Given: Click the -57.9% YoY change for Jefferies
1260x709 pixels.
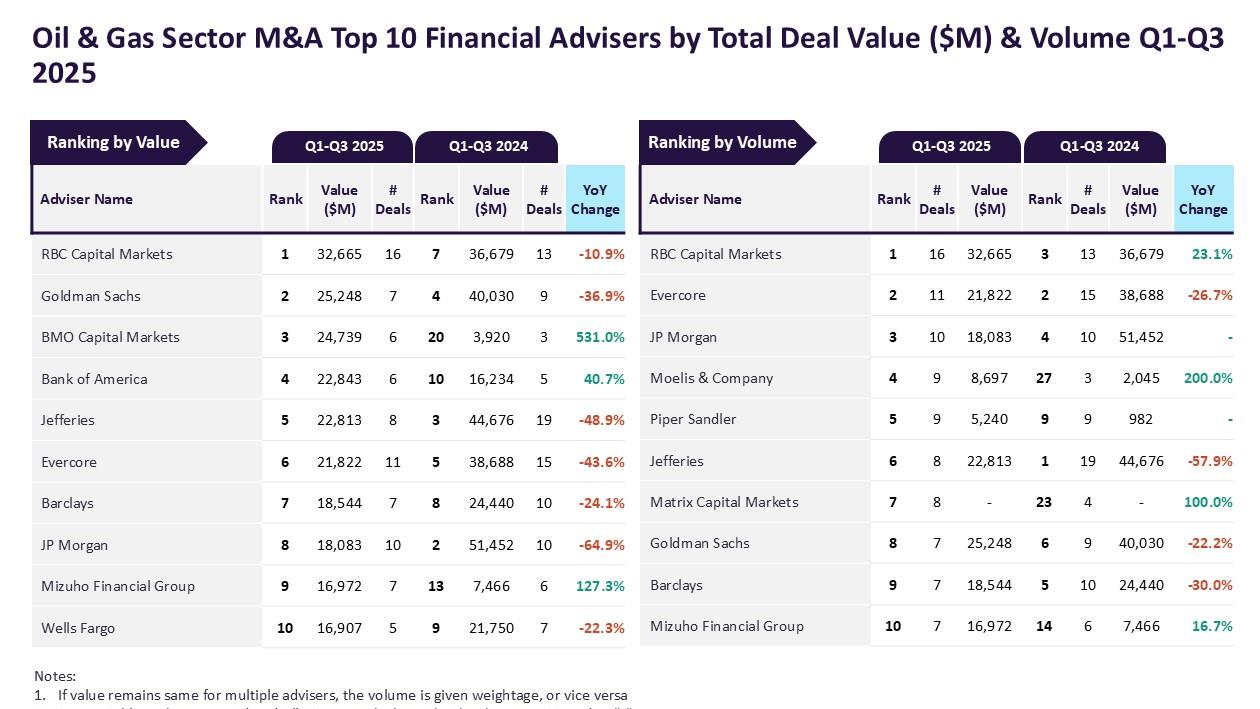Looking at the screenshot, I should [1209, 461].
